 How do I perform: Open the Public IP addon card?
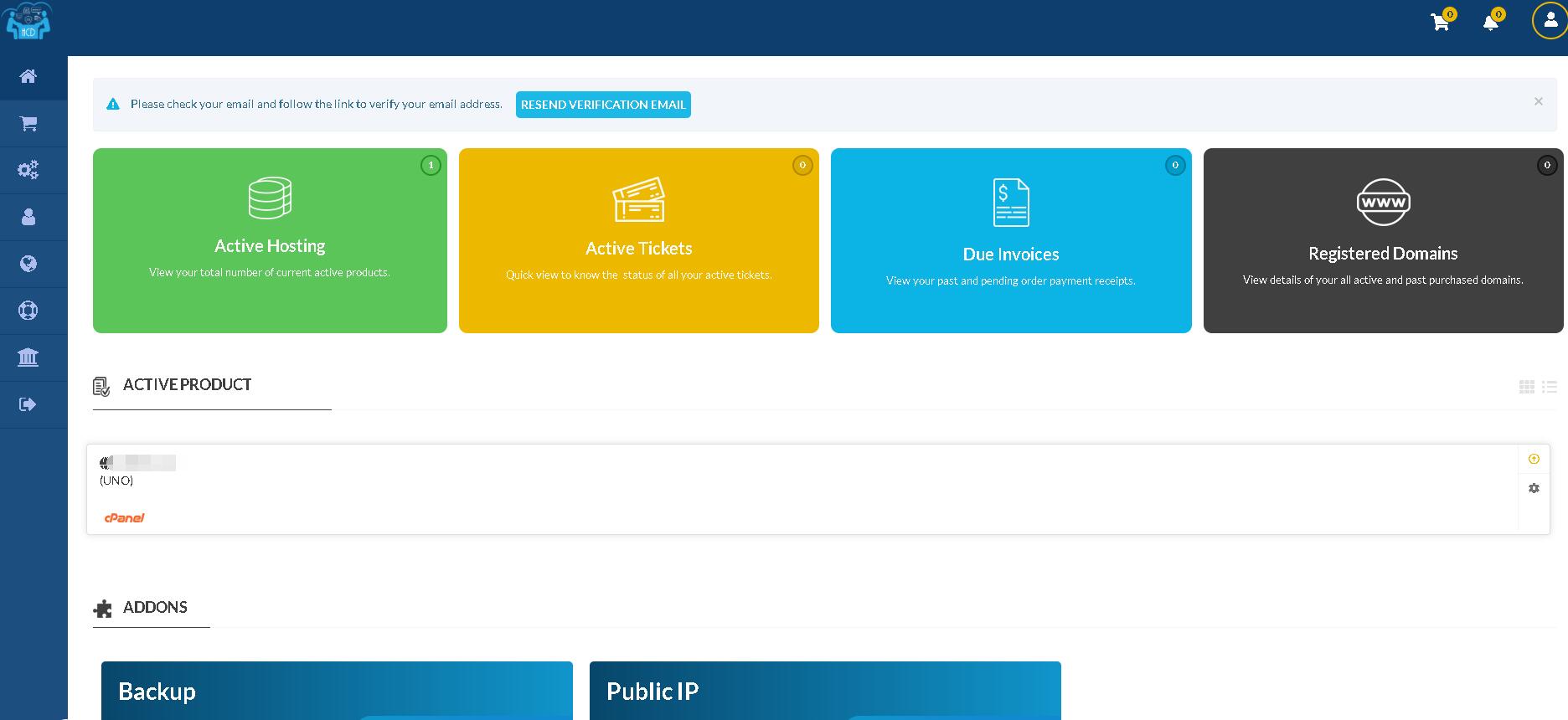pos(825,691)
